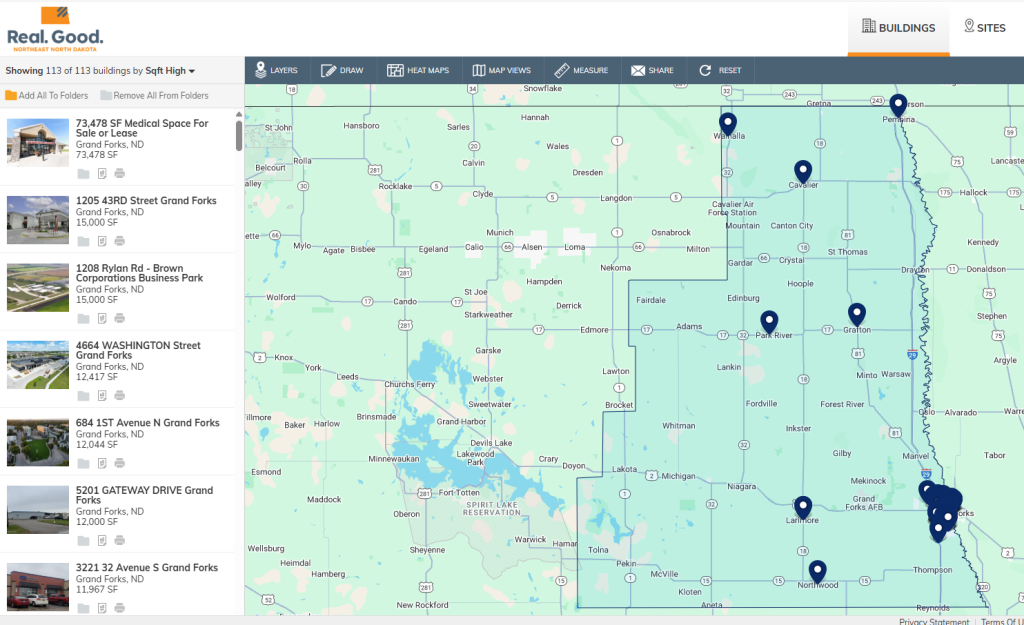Add 1205 43RD Street to a folder

pyautogui.click(x=84, y=241)
